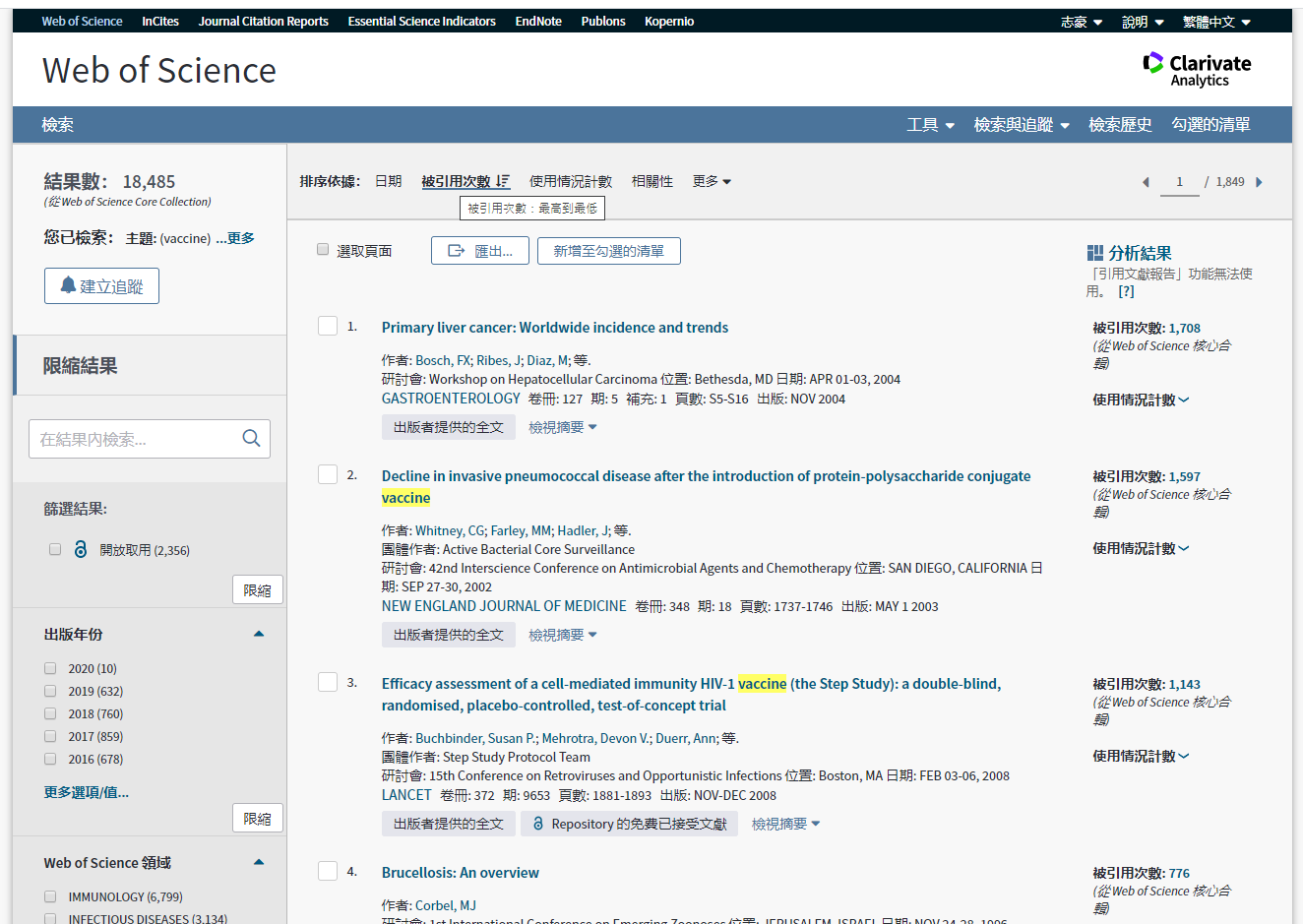Open the 檢索與追蹤 dropdown

pos(1022,125)
